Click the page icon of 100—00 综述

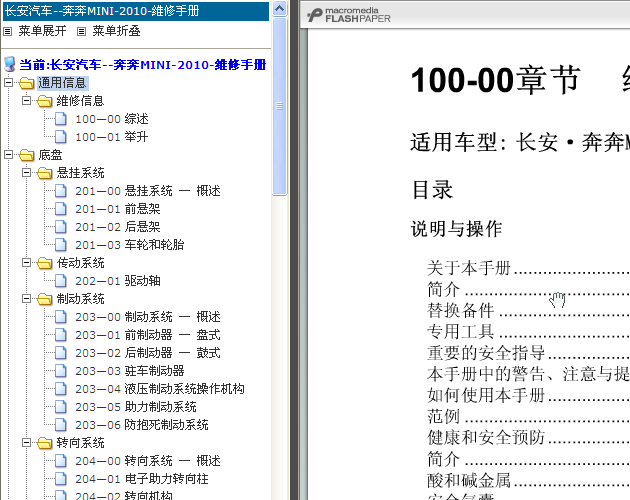61,119
